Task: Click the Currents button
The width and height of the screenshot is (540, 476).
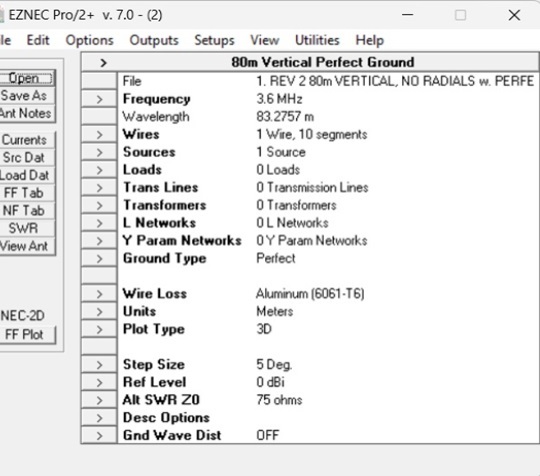Action: click(24, 140)
